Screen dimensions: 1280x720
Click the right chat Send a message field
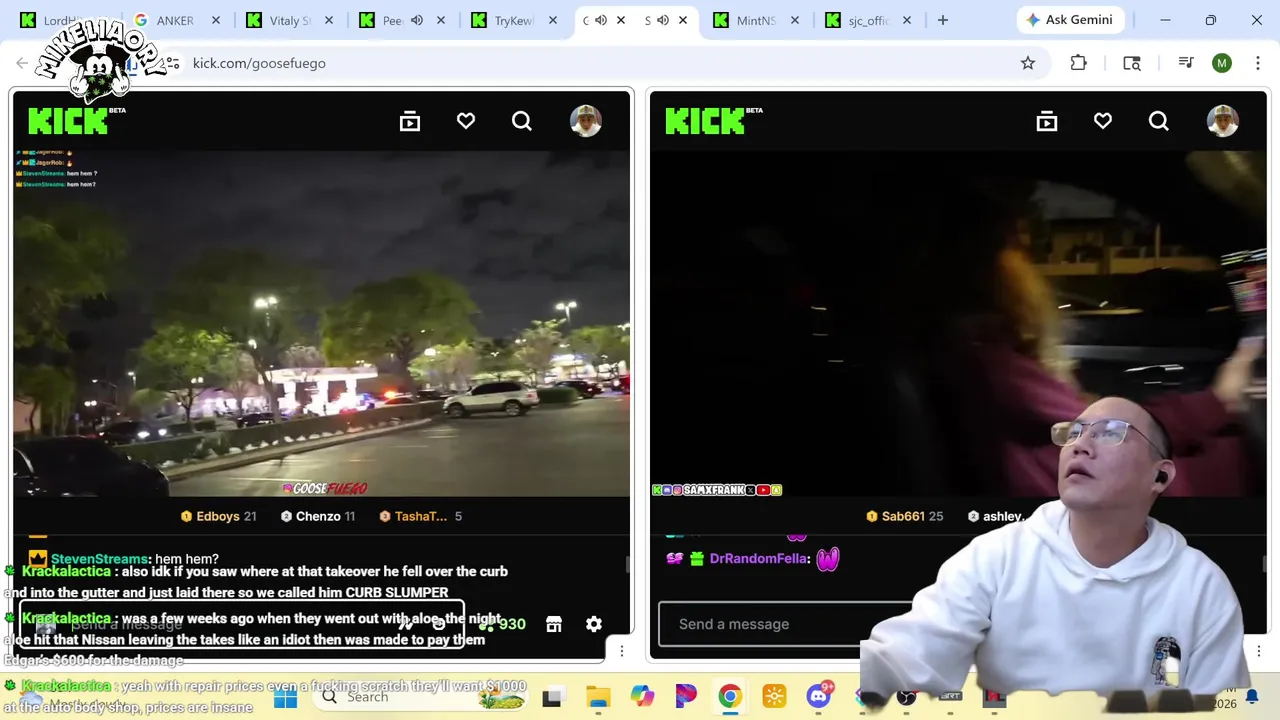[x=785, y=624]
